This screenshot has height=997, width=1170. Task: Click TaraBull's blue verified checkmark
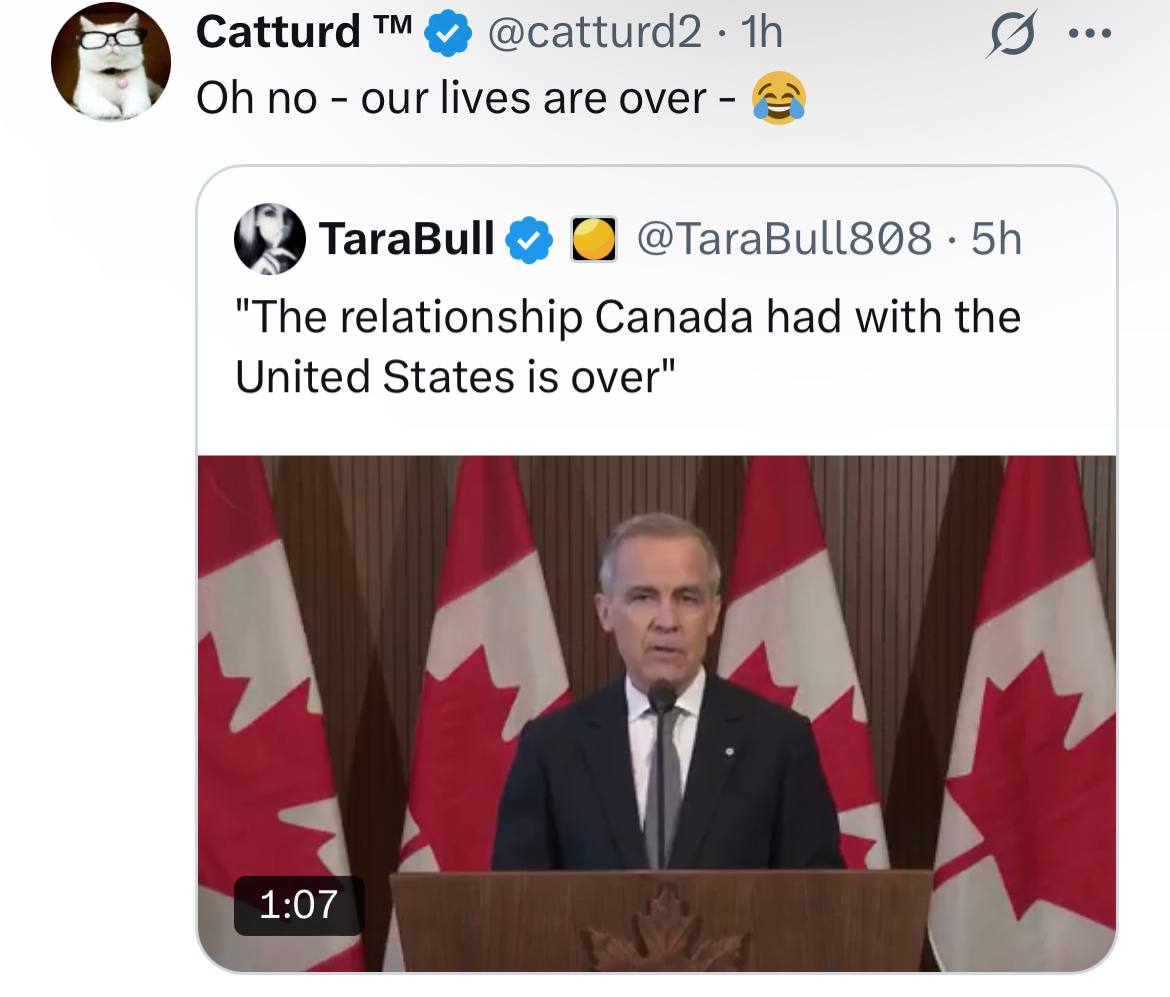pyautogui.click(x=530, y=240)
